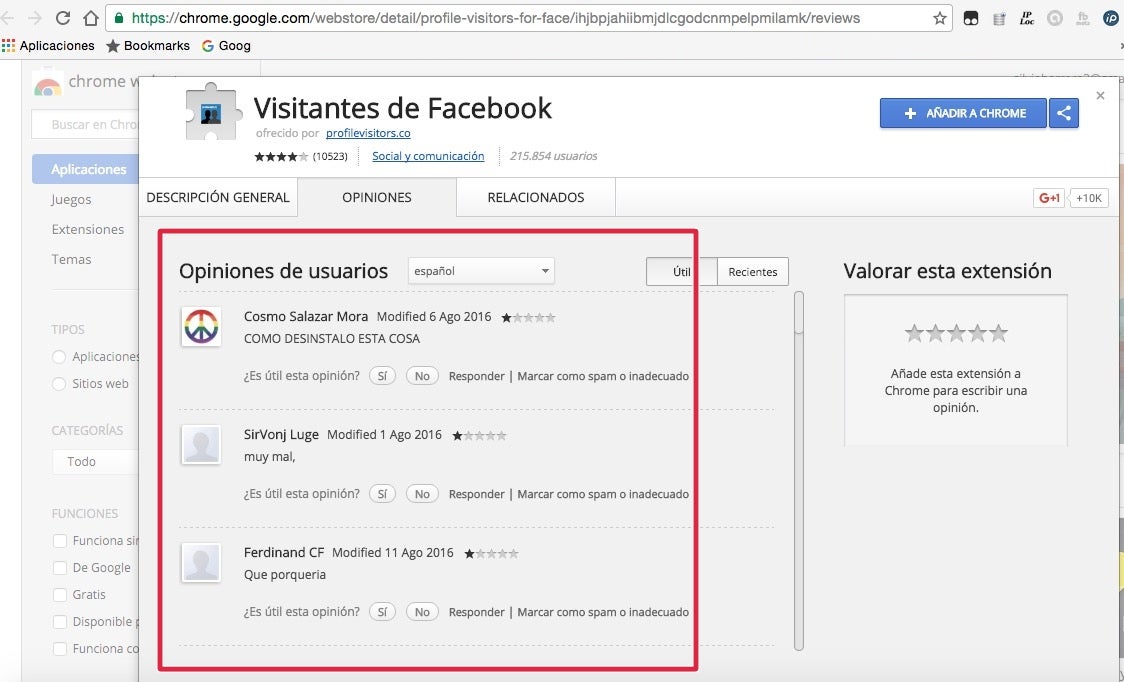Click the Chrome Web Store logo
1124x682 pixels.
(x=47, y=84)
